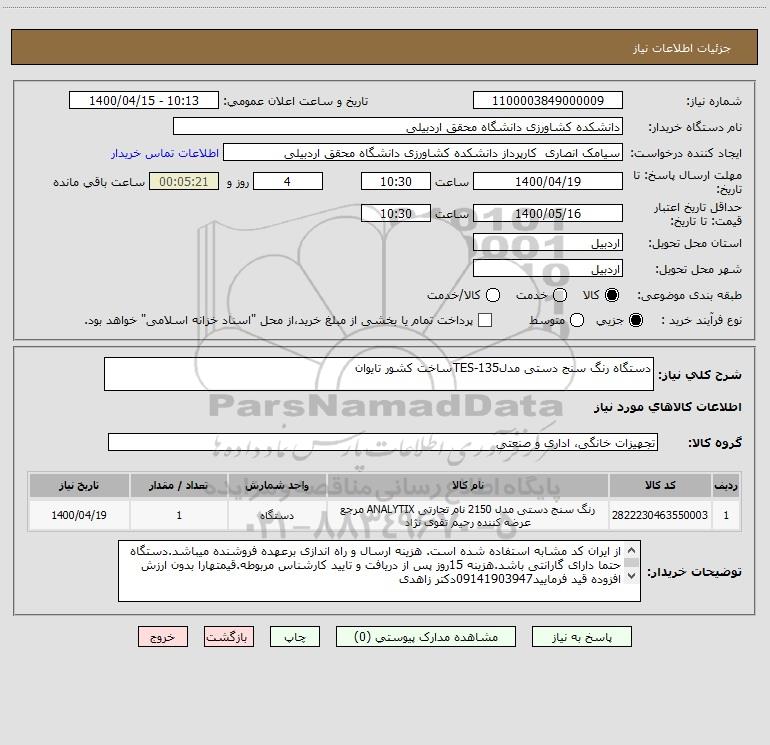Click the استان محل تحویل field
This screenshot has width=770, height=745.
coord(548,243)
